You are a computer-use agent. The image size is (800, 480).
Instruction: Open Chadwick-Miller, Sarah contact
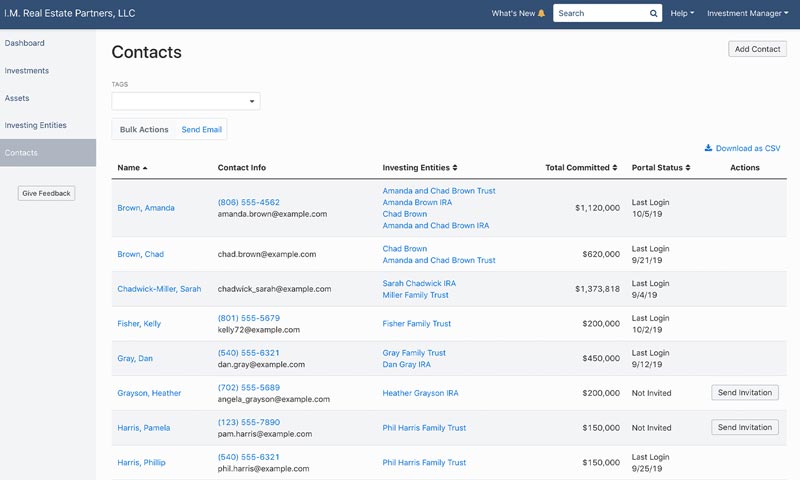click(159, 289)
